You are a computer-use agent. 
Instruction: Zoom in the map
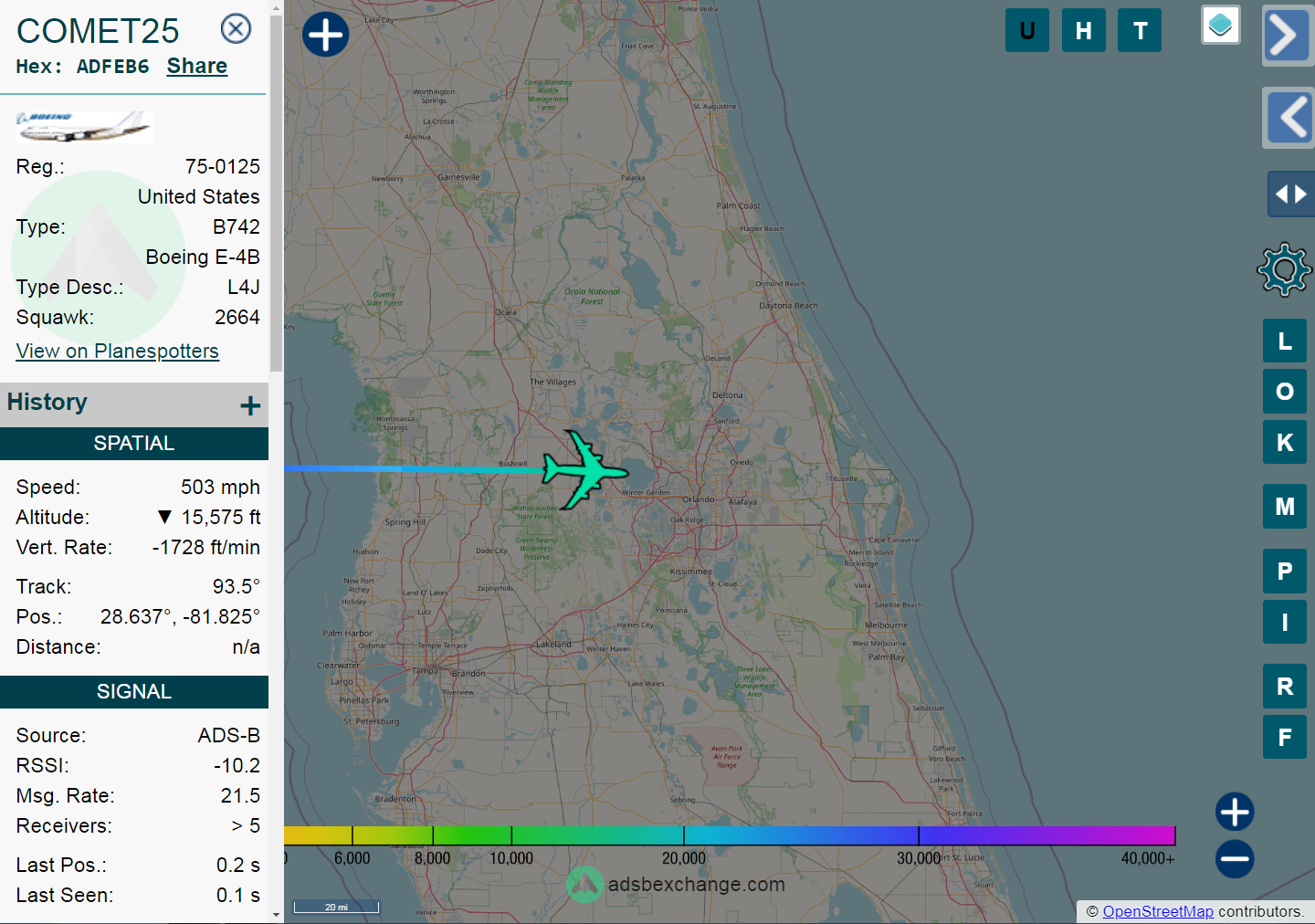tap(1235, 812)
